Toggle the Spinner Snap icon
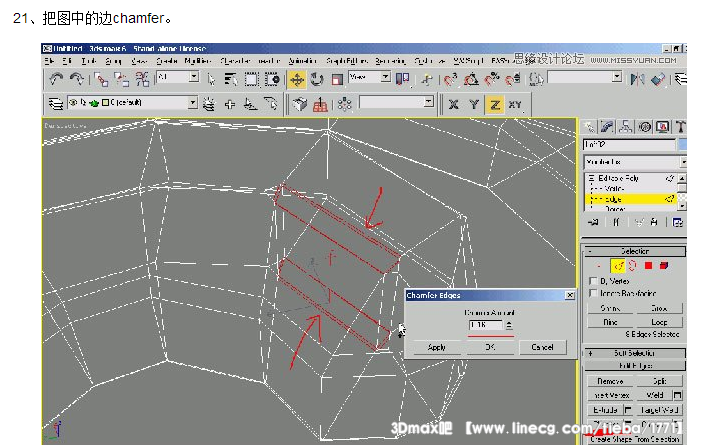Screen dimensions: 712x445 coord(512,79)
